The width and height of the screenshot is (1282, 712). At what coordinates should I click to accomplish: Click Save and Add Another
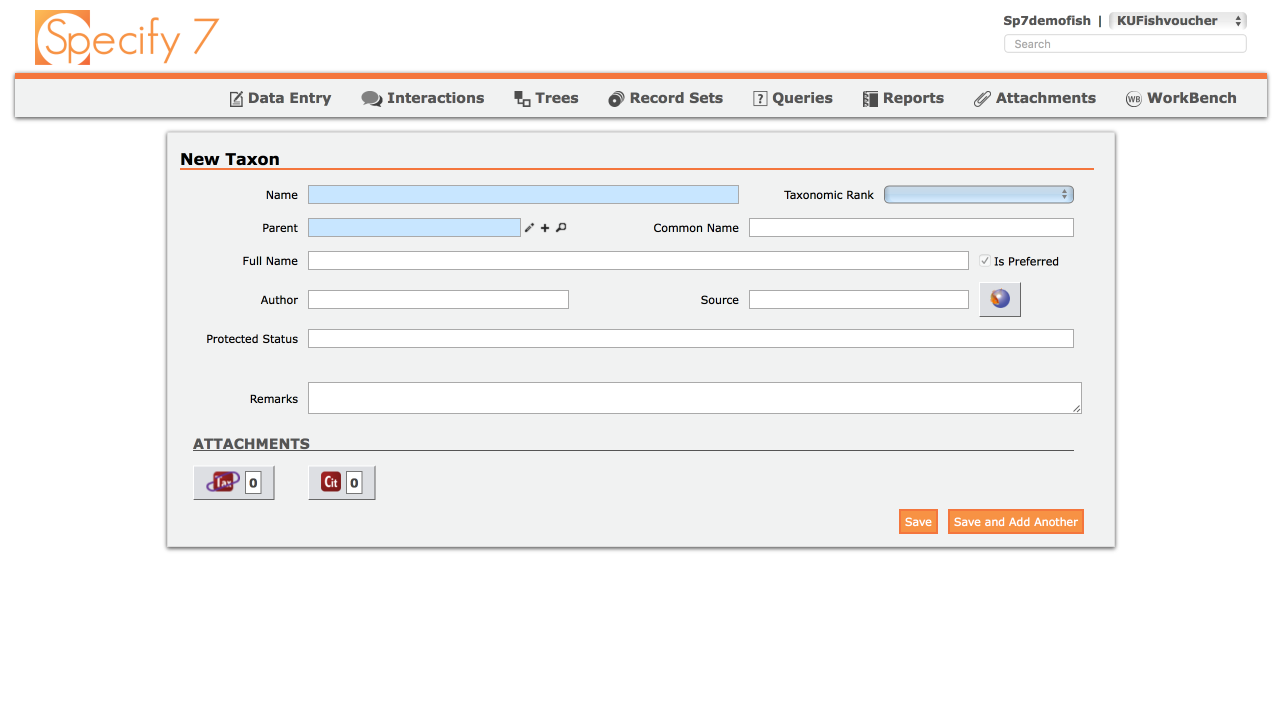(x=1015, y=520)
